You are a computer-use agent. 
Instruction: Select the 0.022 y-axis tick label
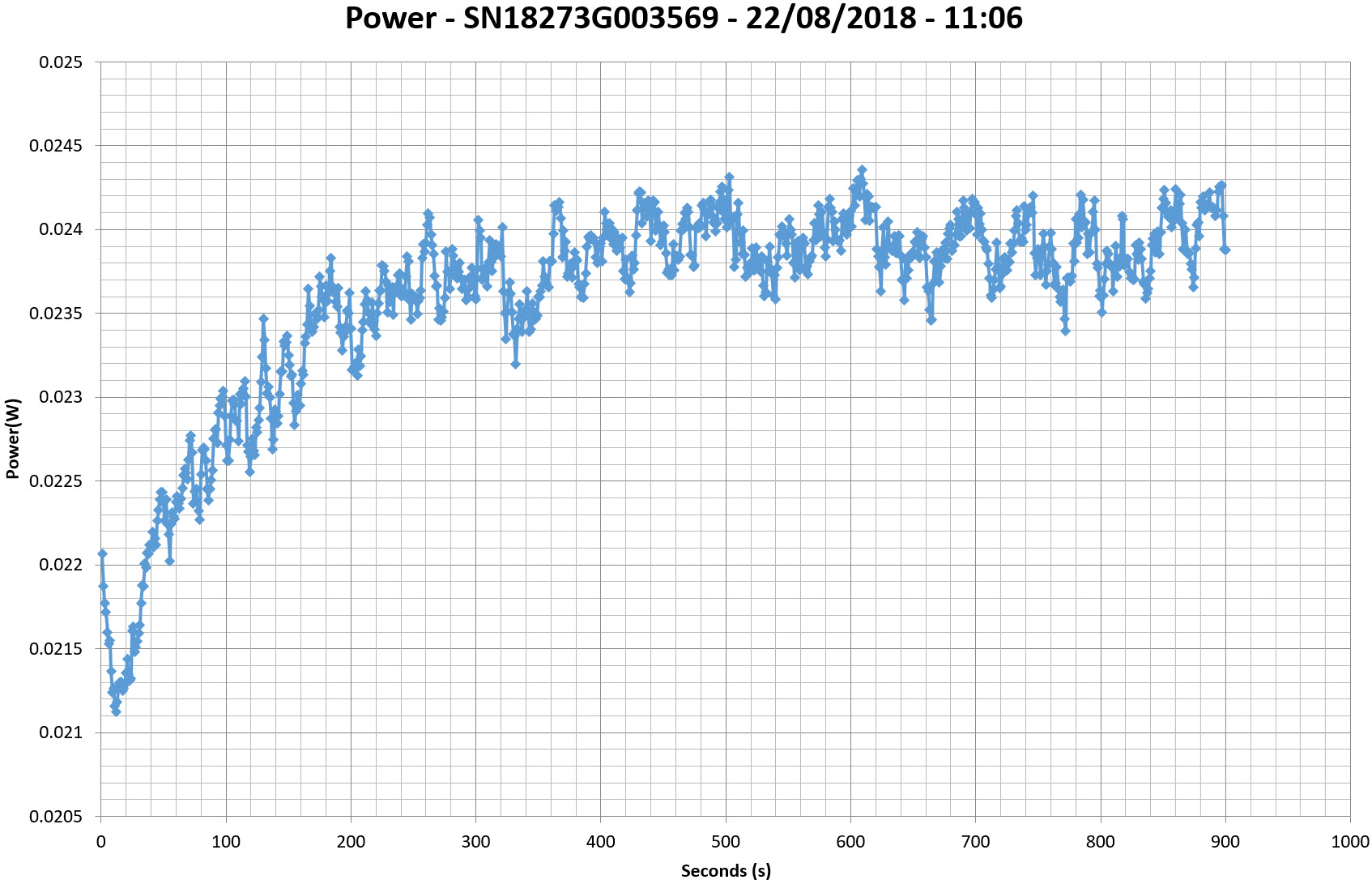[x=61, y=565]
